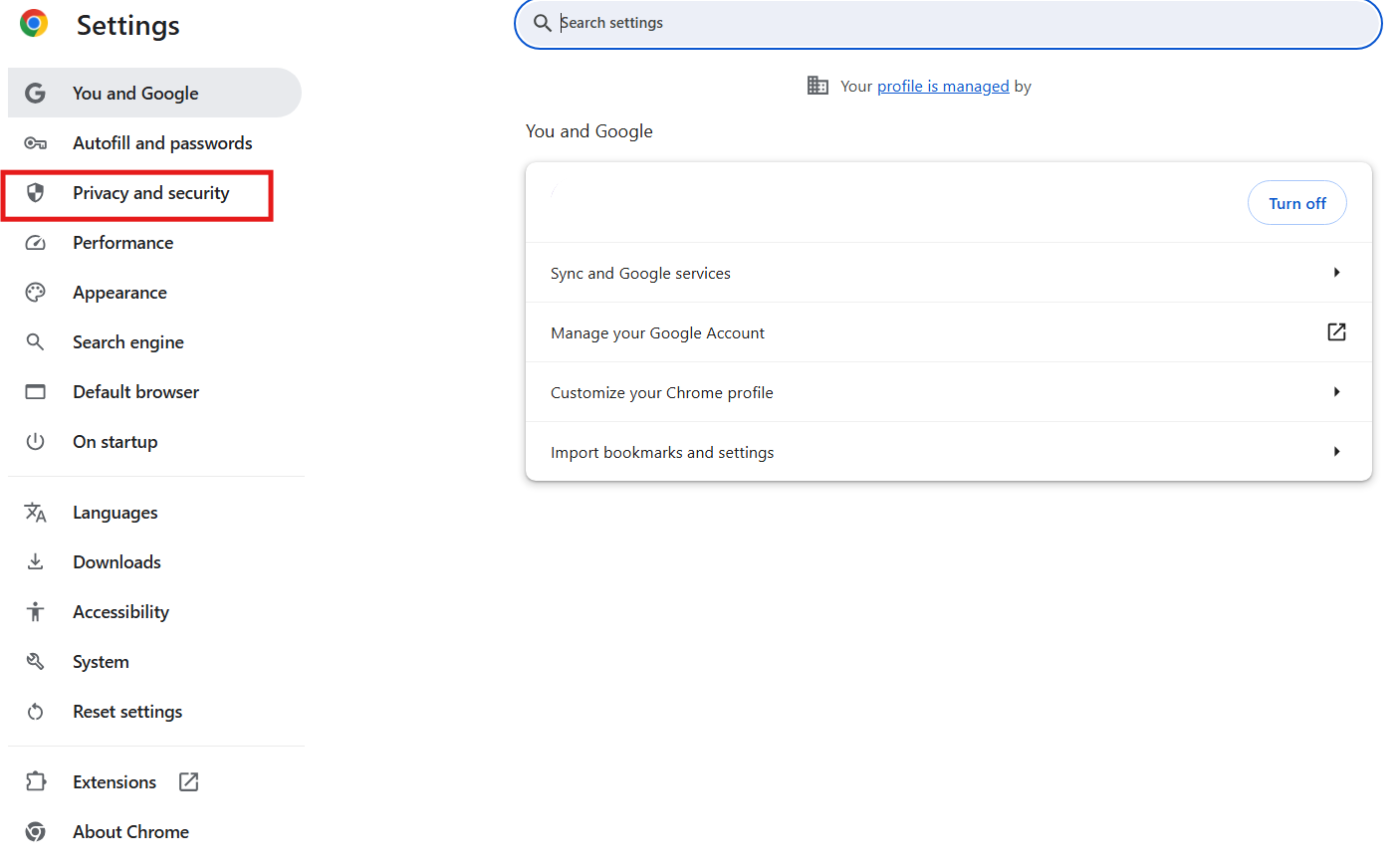This screenshot has width=1399, height=868.
Task: Open the You and Google section
Action: [x=154, y=93]
